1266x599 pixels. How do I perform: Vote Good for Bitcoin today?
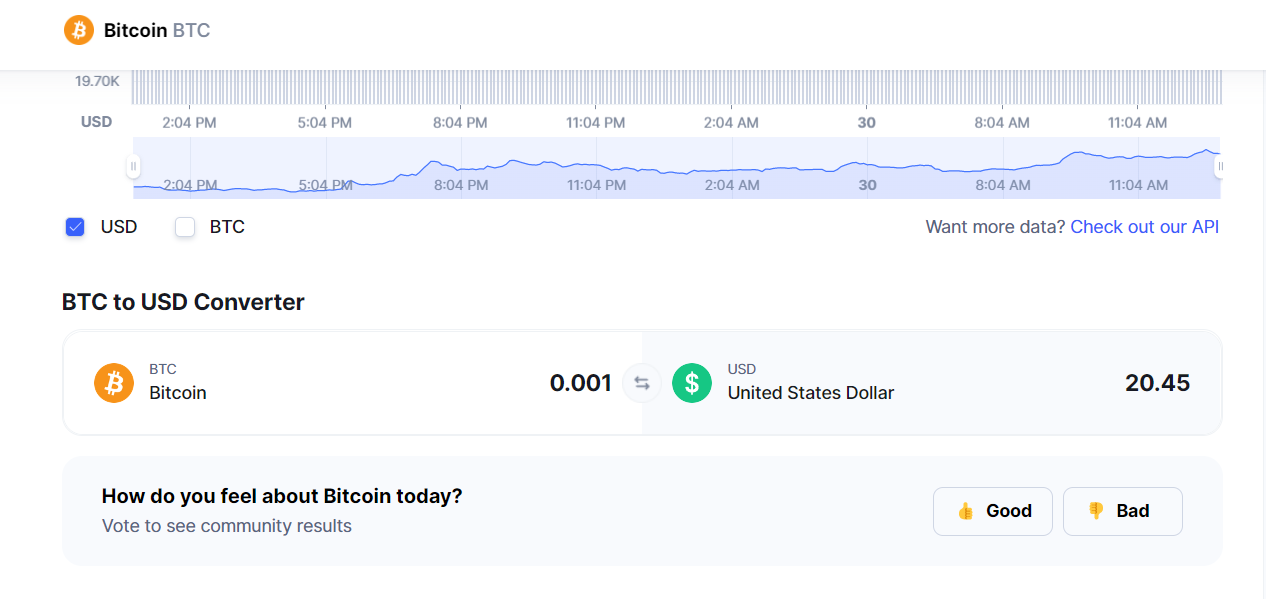(x=992, y=511)
